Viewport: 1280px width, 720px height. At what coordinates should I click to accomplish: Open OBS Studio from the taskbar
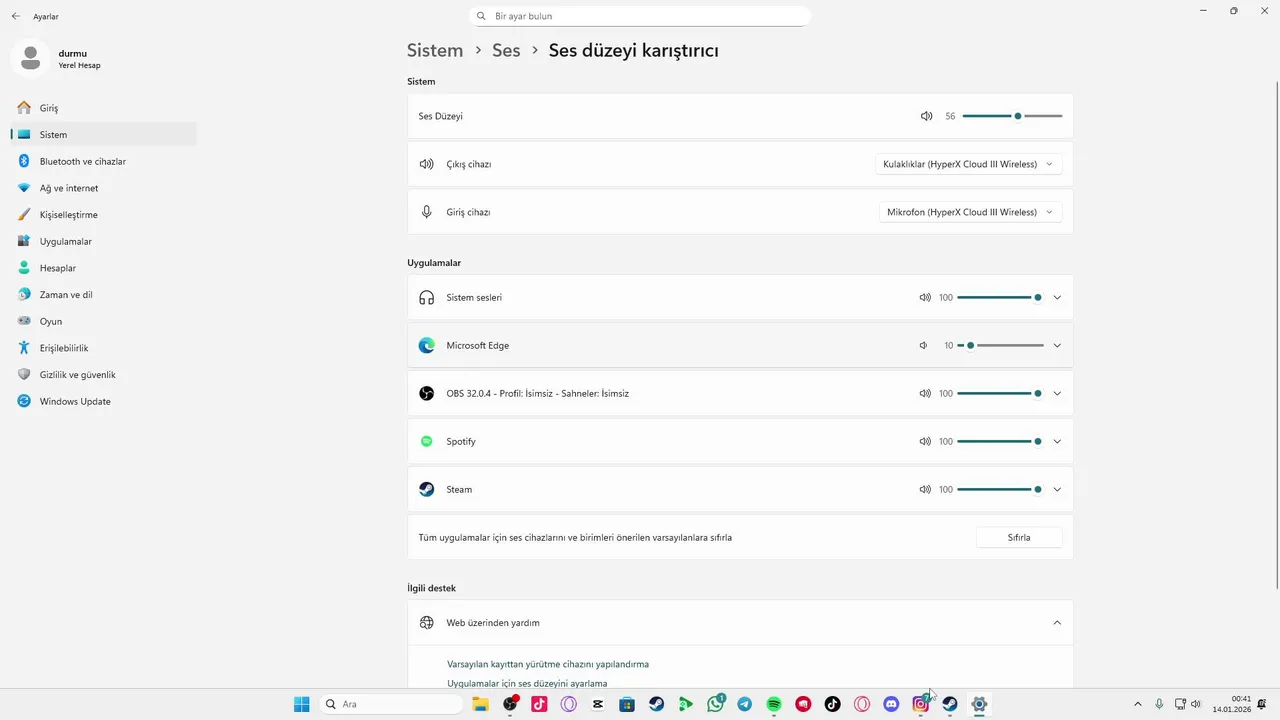(x=510, y=704)
